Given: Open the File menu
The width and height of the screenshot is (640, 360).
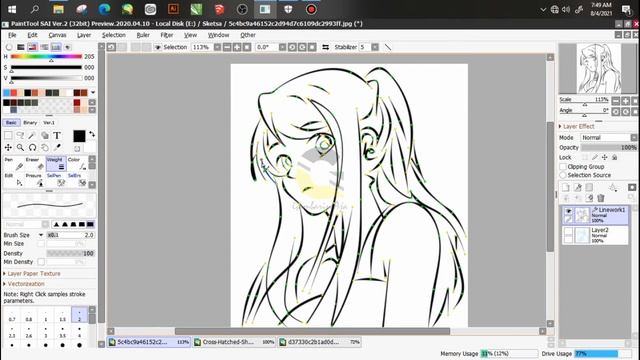Looking at the screenshot, I should click(12, 35).
